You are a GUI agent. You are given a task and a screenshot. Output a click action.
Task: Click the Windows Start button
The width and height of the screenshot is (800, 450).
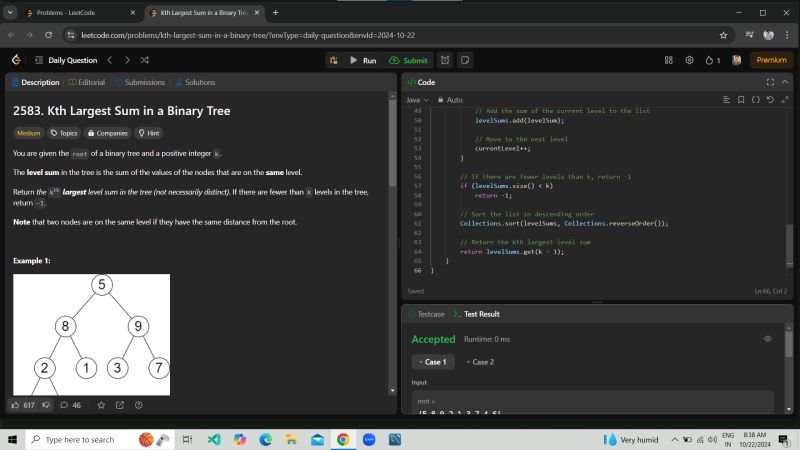point(12,439)
